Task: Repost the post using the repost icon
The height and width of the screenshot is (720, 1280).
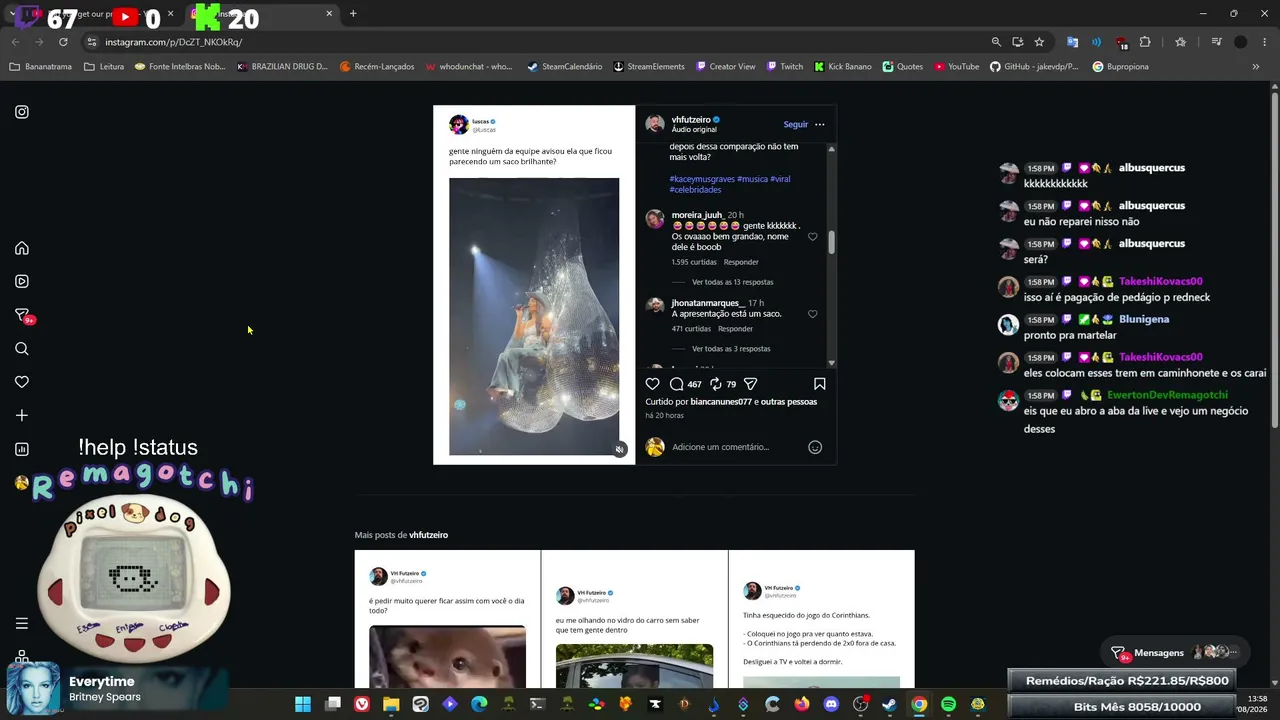Action: click(x=716, y=384)
